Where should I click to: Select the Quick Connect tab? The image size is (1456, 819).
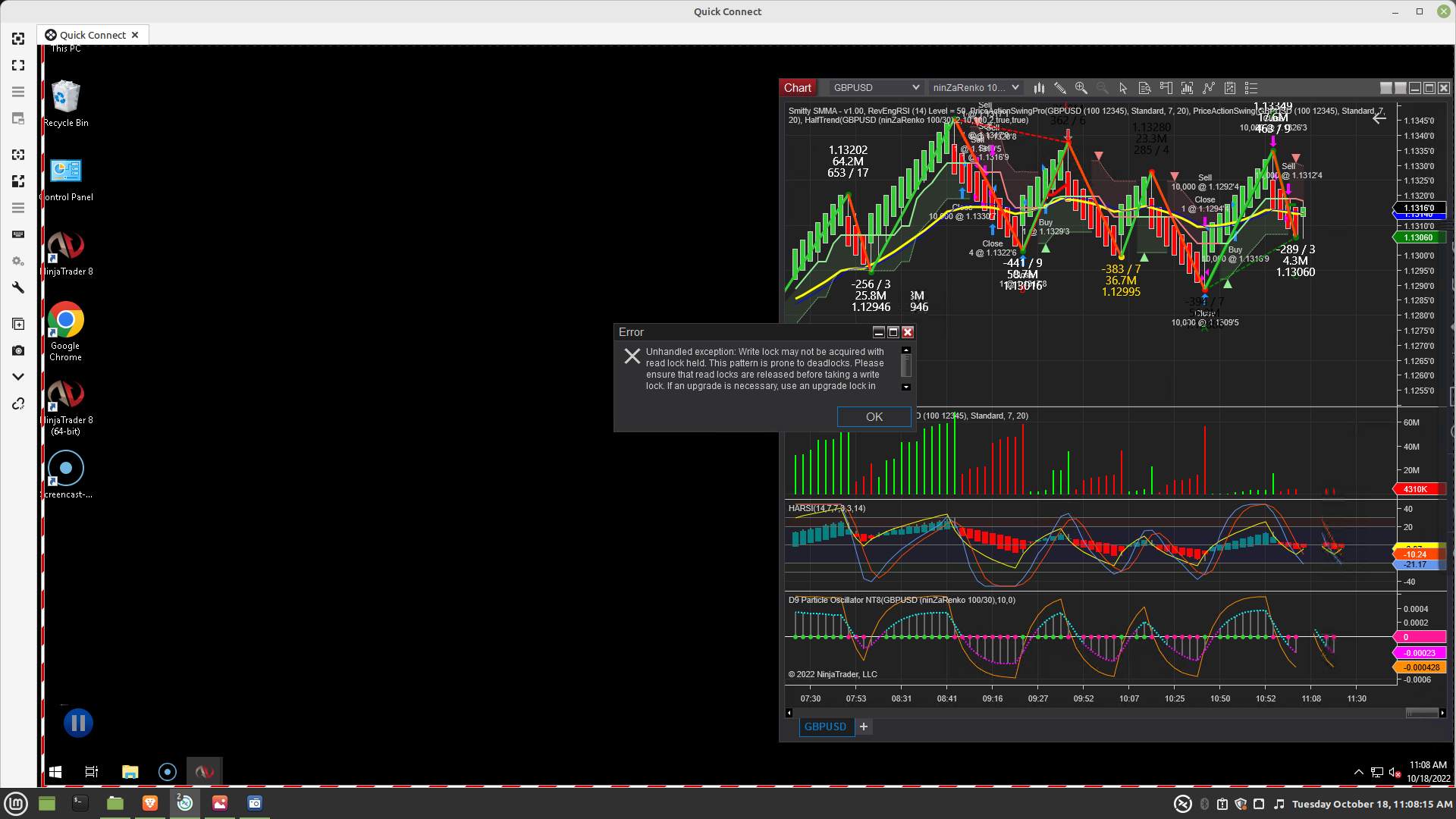(x=93, y=35)
